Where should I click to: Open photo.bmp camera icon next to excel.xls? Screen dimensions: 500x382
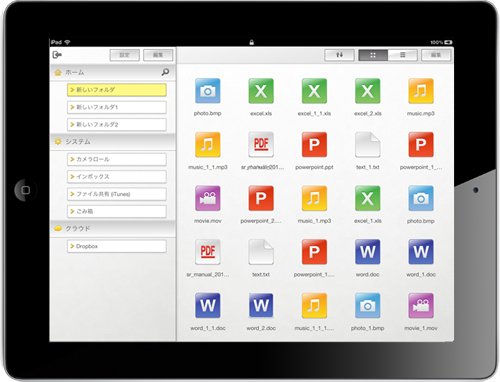tap(208, 91)
